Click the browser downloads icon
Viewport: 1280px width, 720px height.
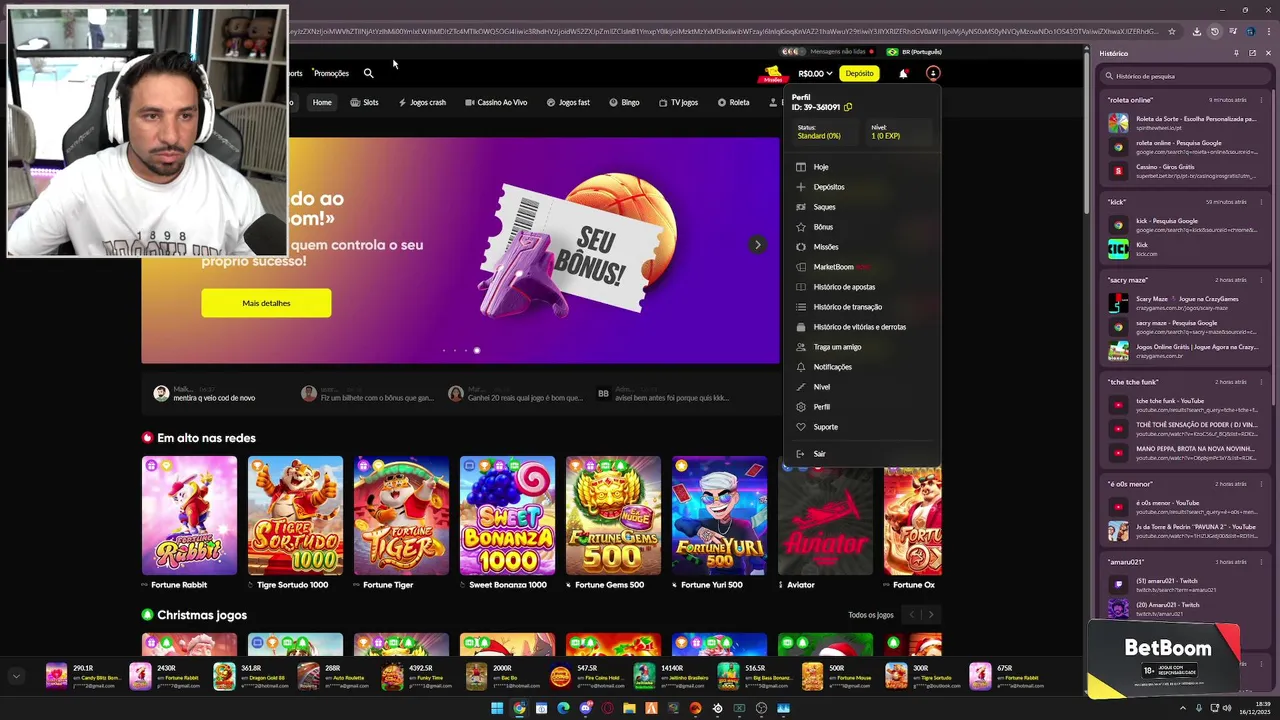click(x=1197, y=31)
